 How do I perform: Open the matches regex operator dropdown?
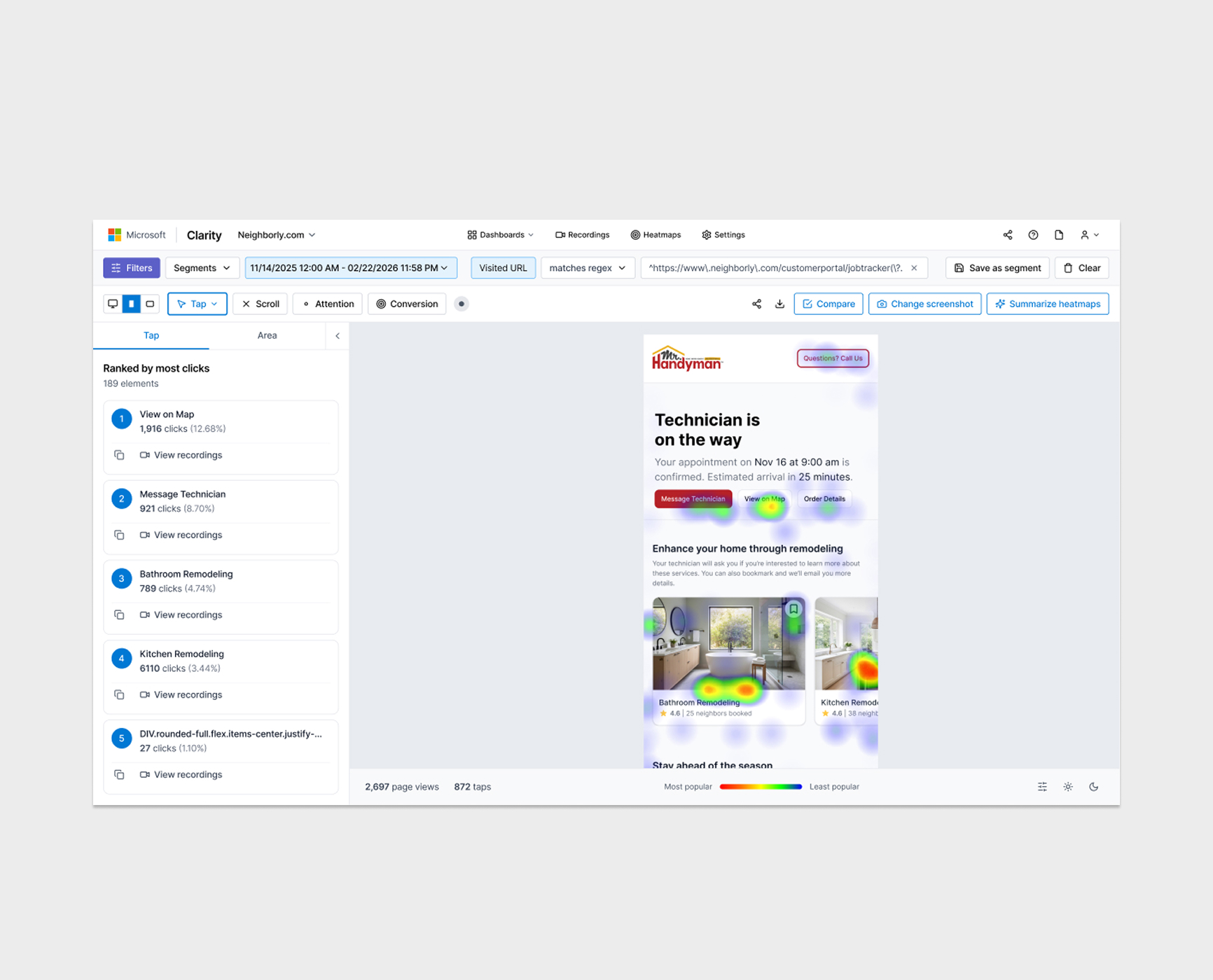[587, 268]
